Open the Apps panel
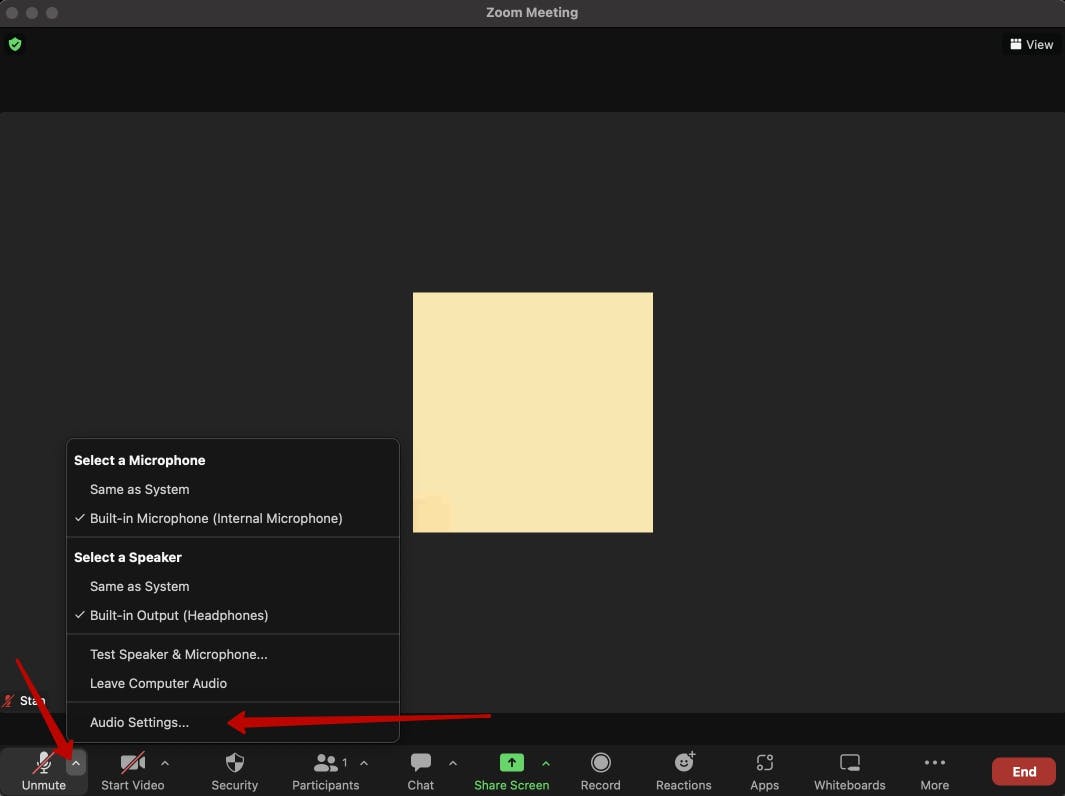The image size is (1065, 796). coord(765,764)
